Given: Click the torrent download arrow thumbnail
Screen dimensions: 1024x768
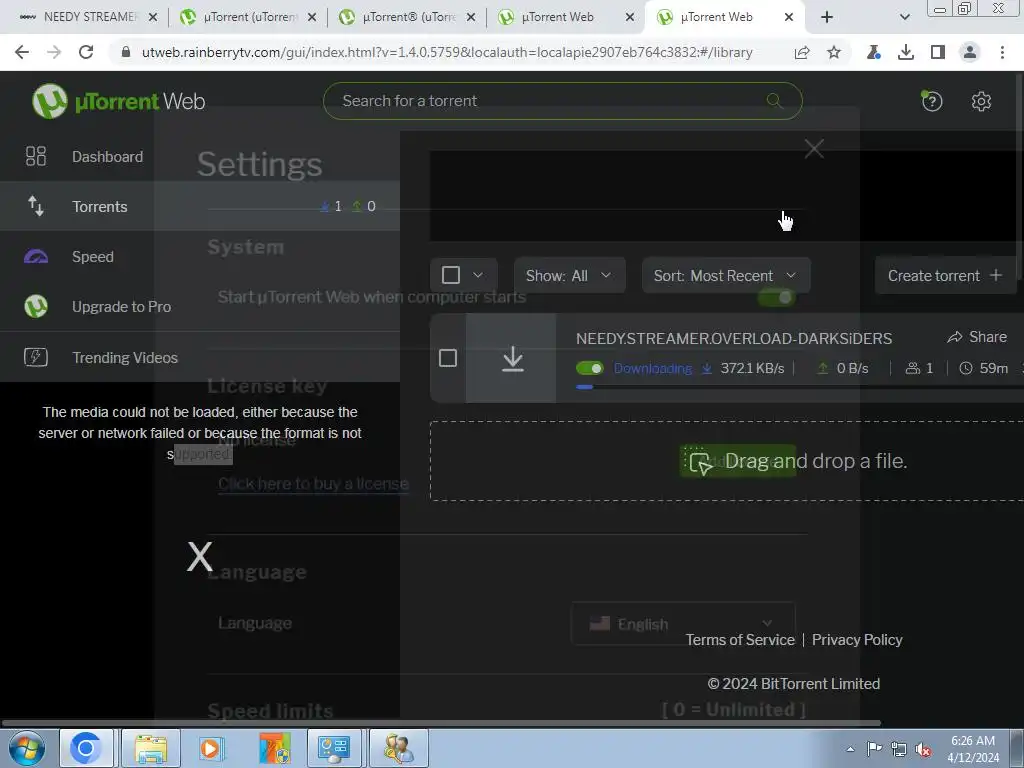Looking at the screenshot, I should click(x=513, y=359).
